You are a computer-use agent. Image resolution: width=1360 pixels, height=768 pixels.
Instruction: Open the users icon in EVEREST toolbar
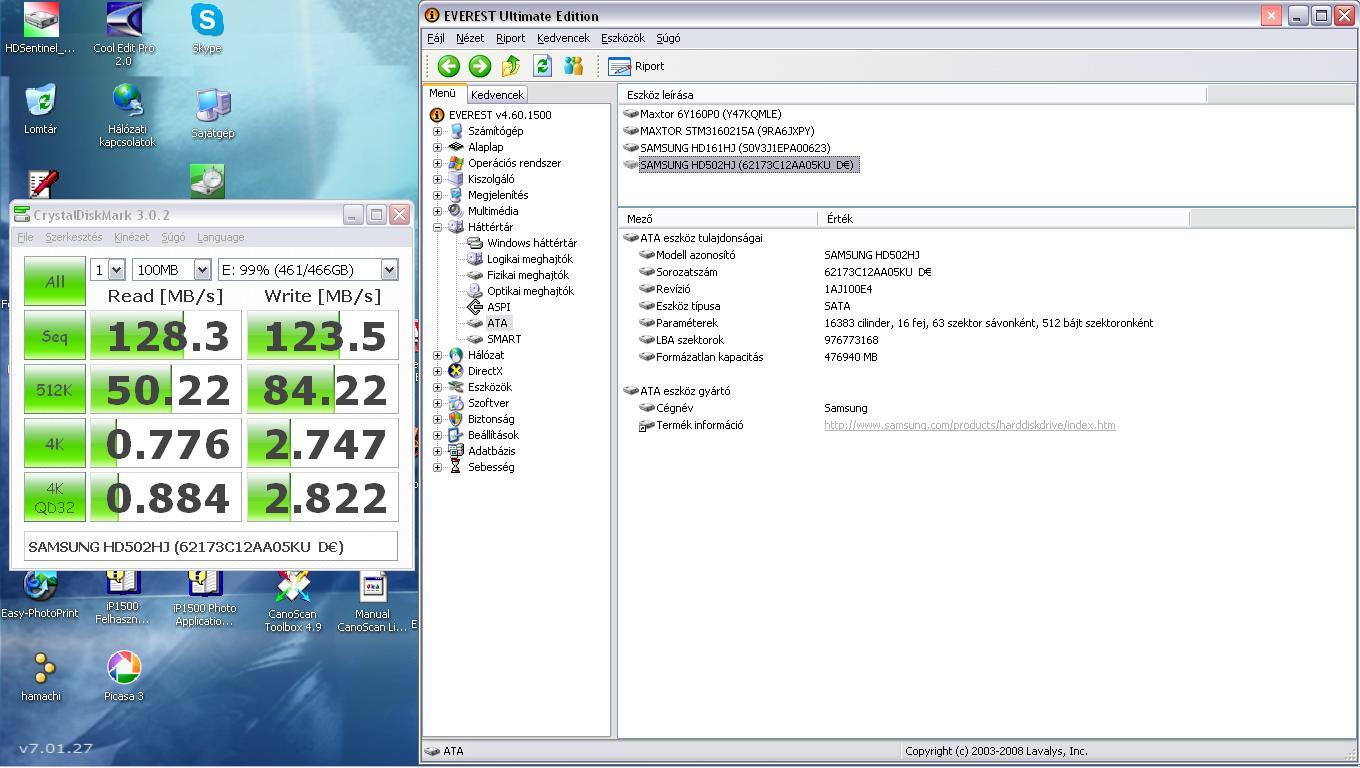(x=573, y=66)
